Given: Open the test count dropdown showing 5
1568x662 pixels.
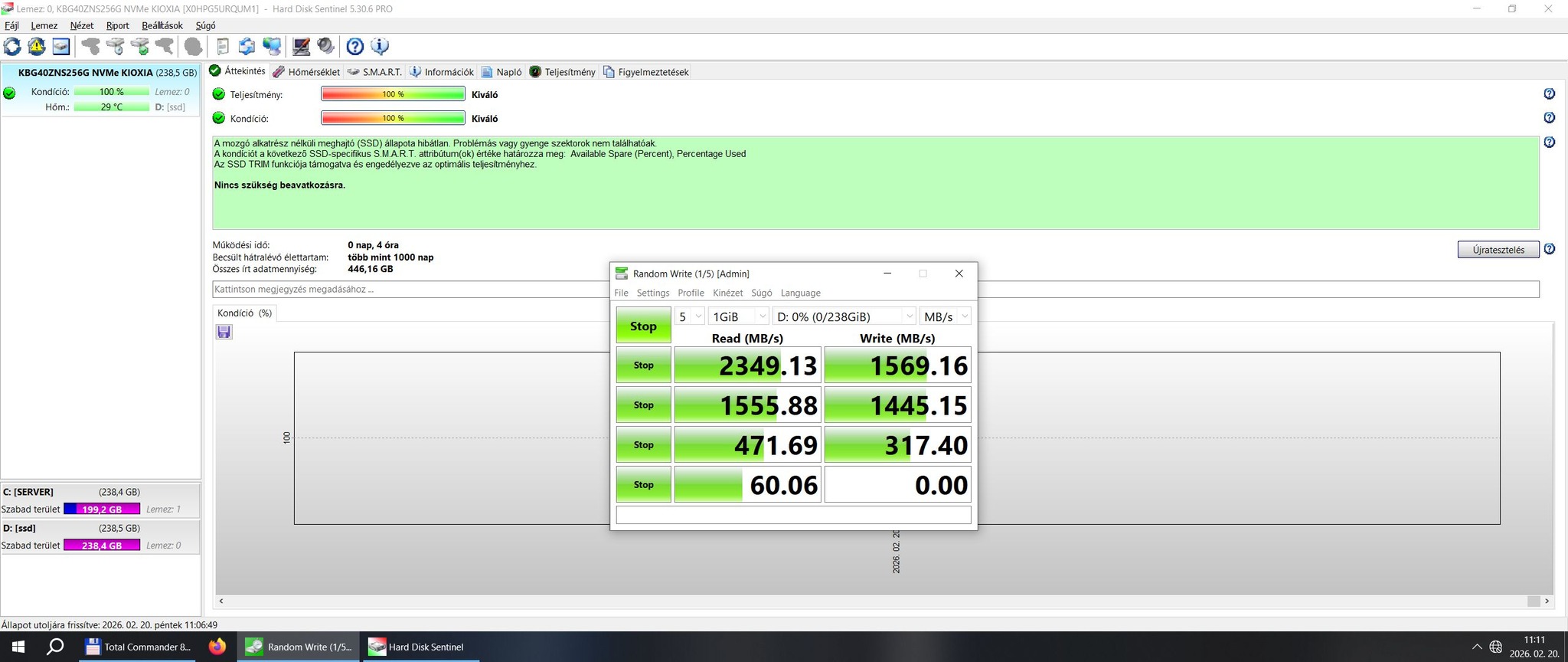Looking at the screenshot, I should coord(689,316).
